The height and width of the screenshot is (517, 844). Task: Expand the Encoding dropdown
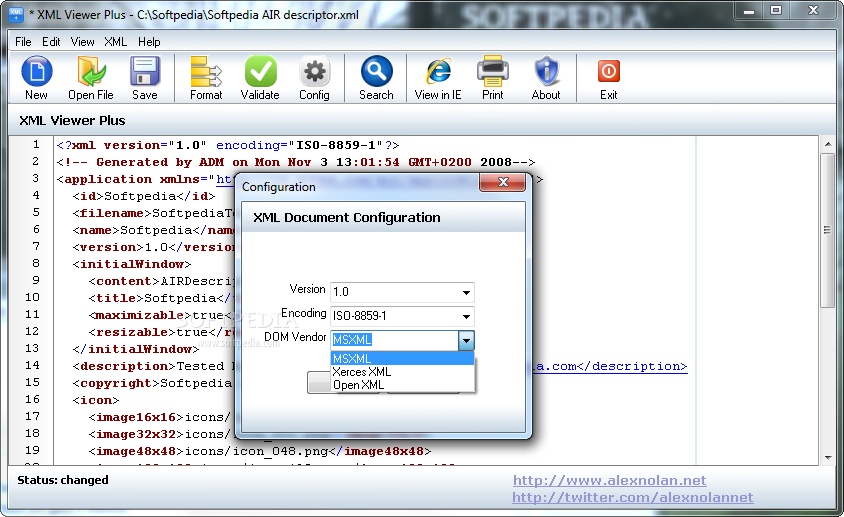pos(466,317)
